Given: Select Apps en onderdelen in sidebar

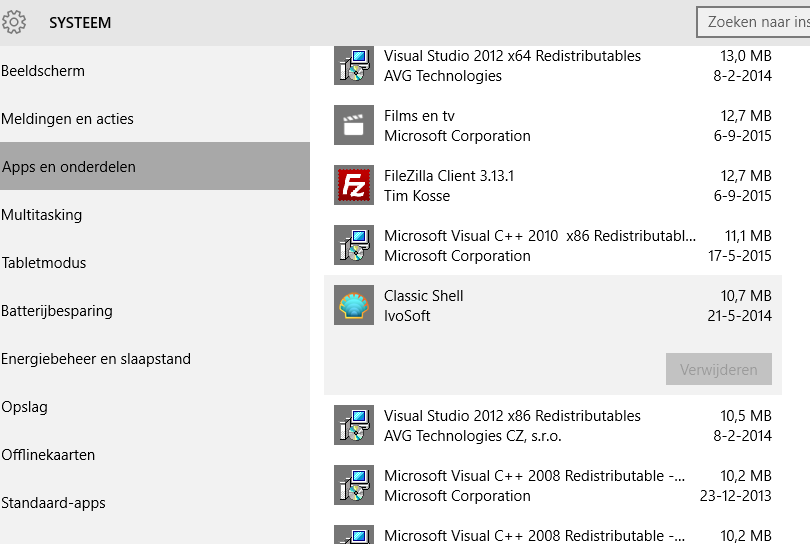Looking at the screenshot, I should [155, 166].
